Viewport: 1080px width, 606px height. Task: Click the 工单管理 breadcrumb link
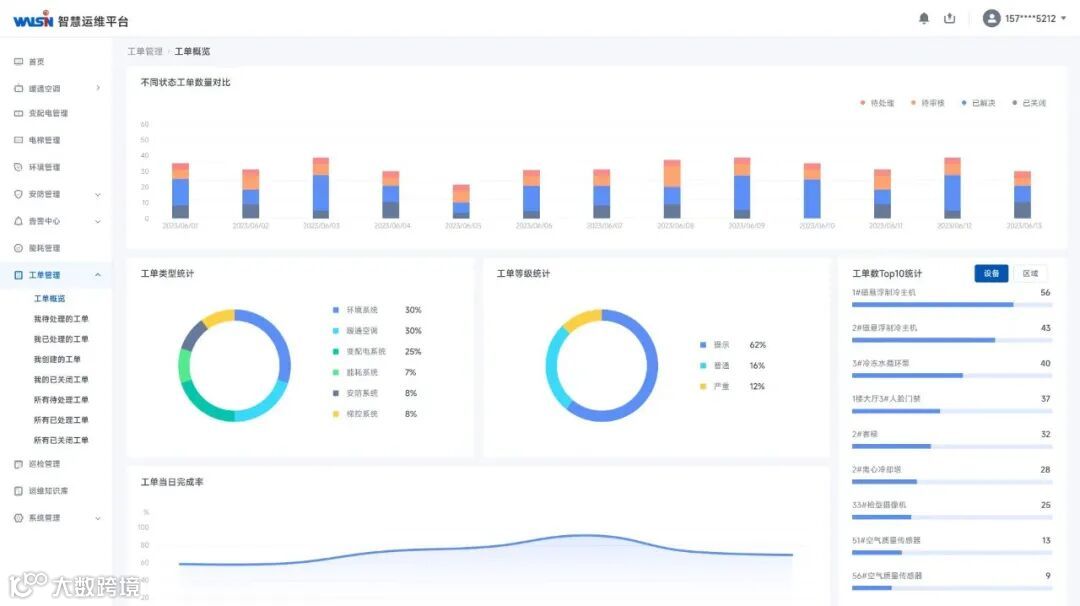coord(145,52)
